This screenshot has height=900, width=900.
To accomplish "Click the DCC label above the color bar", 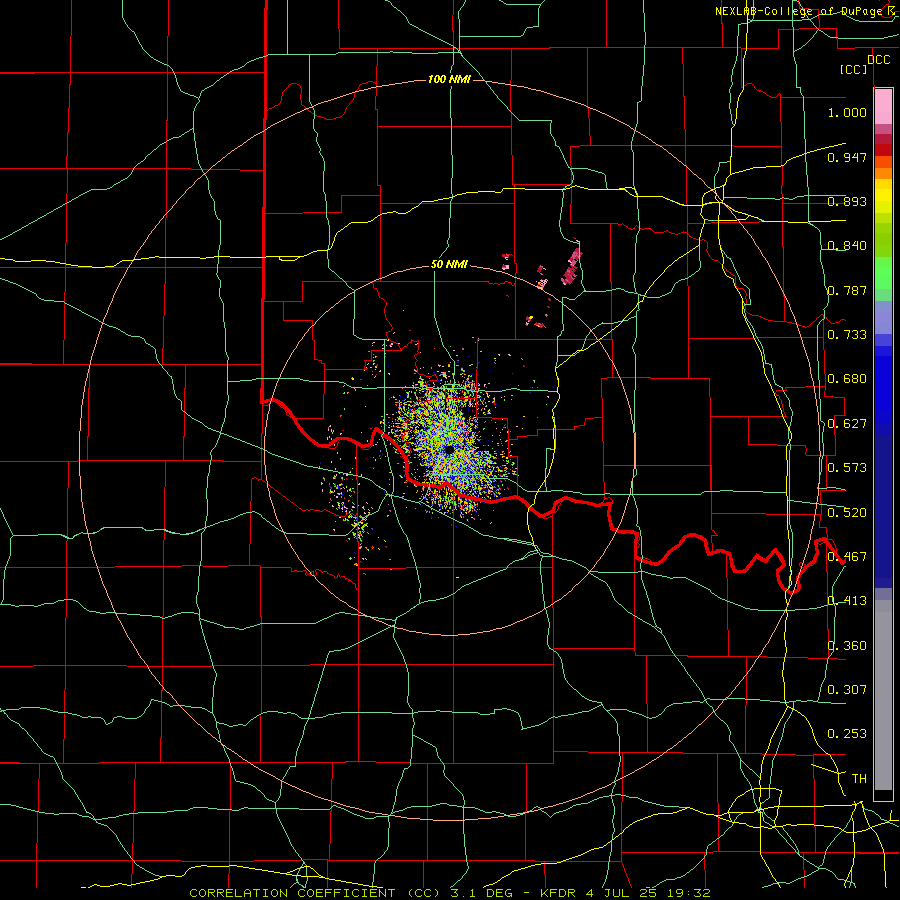I will [878, 60].
